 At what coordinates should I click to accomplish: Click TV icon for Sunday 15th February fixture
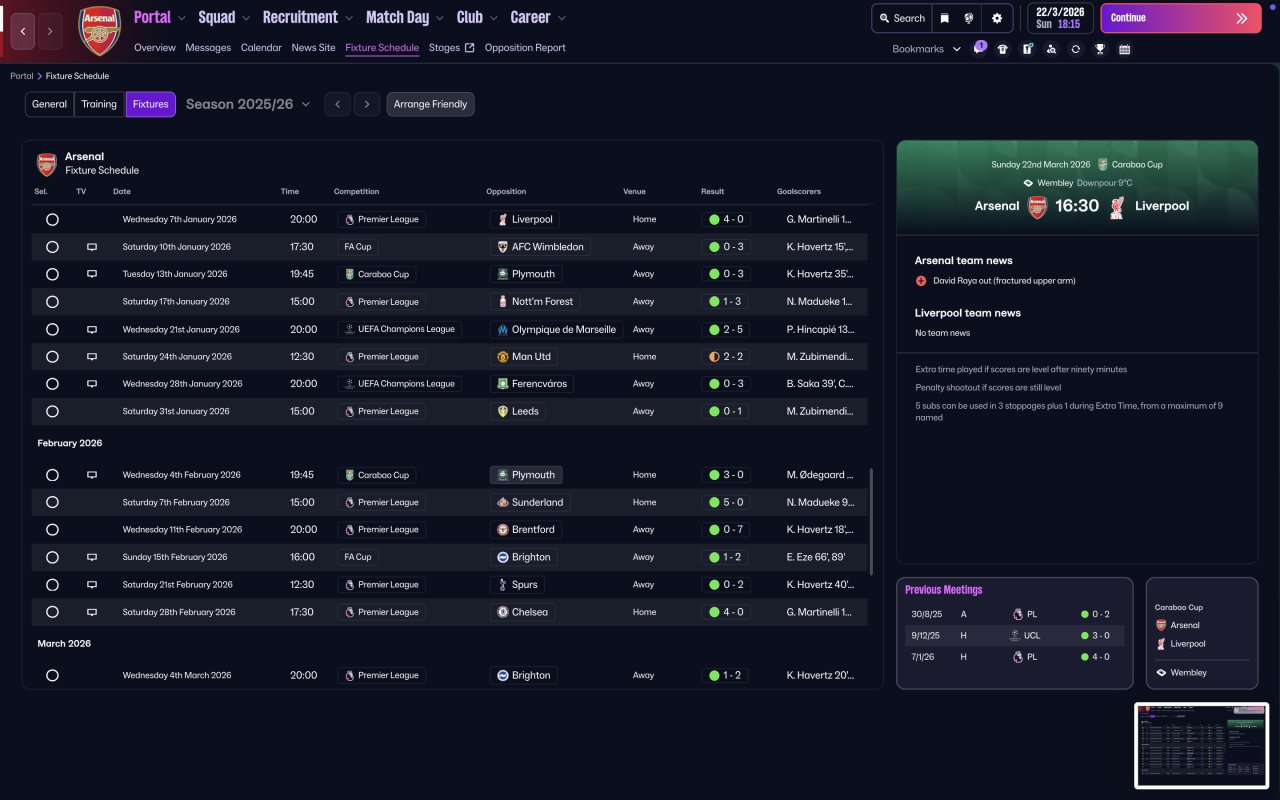[x=92, y=557]
